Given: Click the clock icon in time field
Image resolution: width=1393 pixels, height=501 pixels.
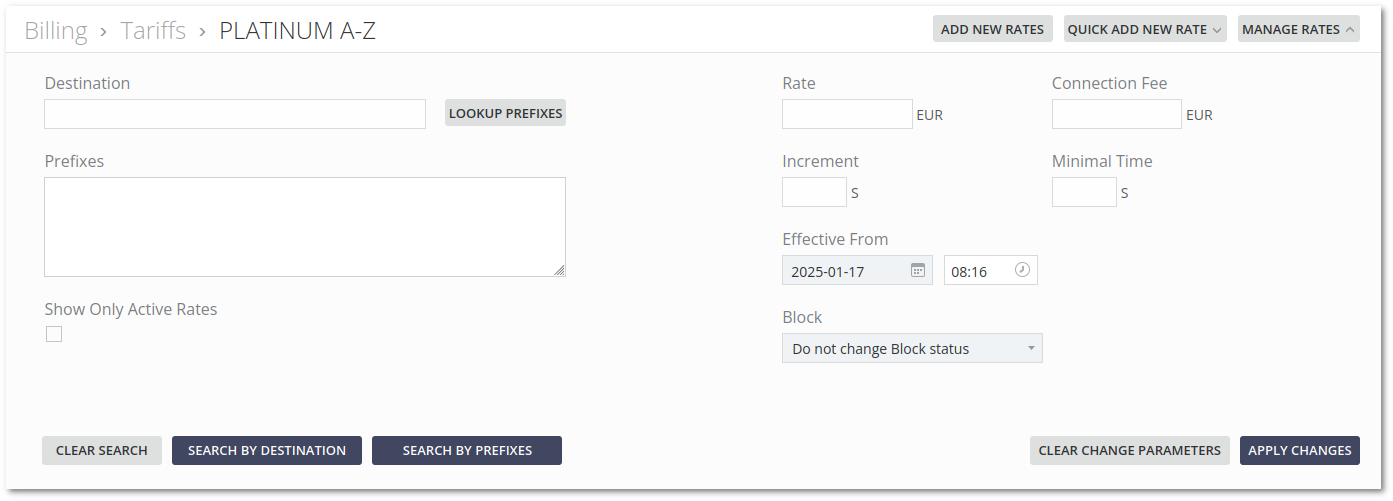Looking at the screenshot, I should [1022, 270].
